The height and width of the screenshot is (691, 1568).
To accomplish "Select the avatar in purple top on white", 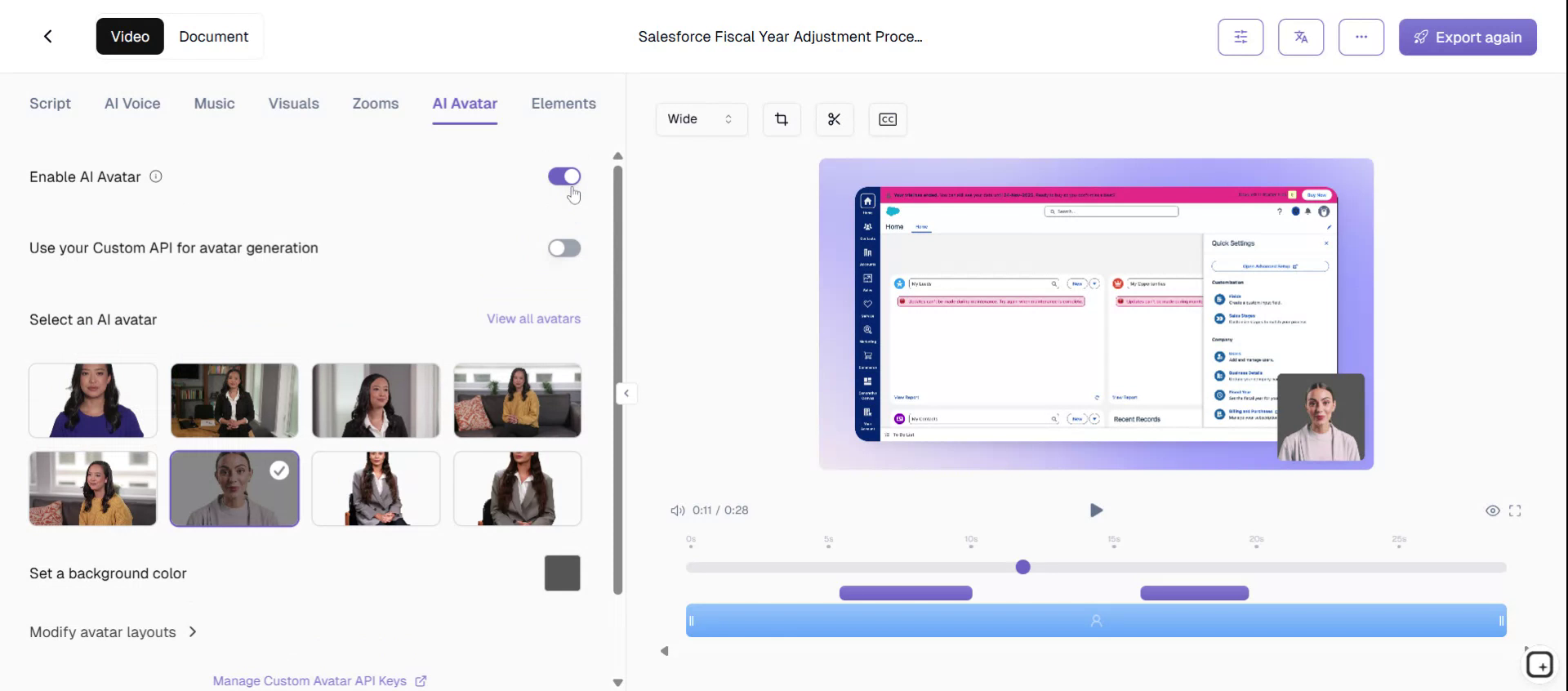I will [93, 400].
